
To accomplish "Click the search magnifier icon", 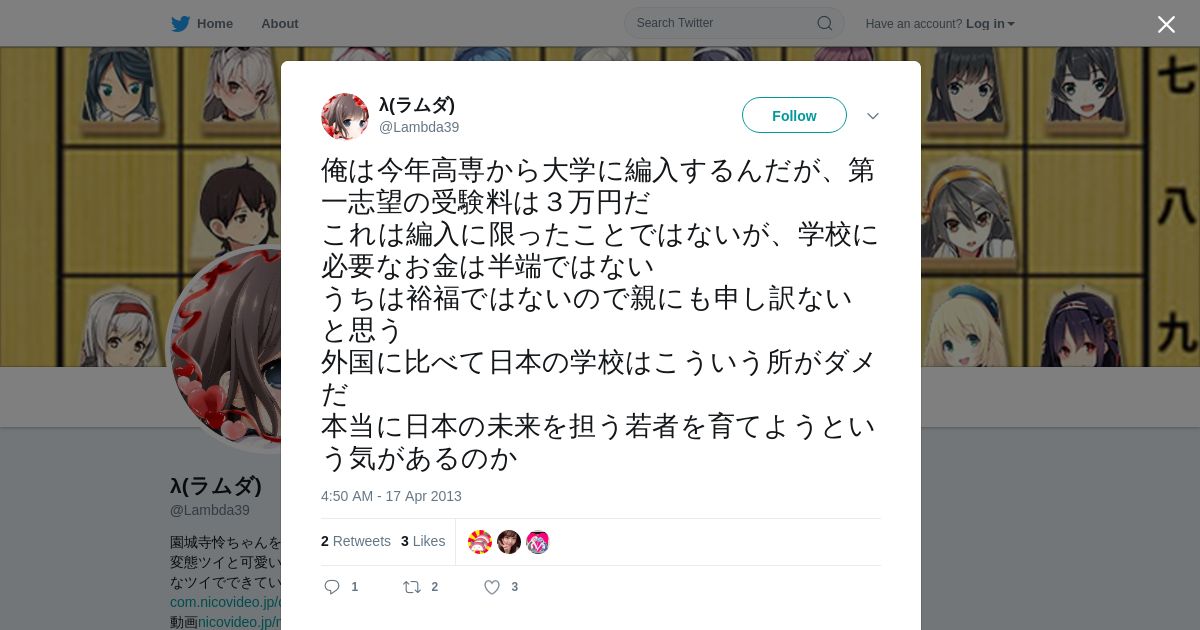I will tap(825, 23).
